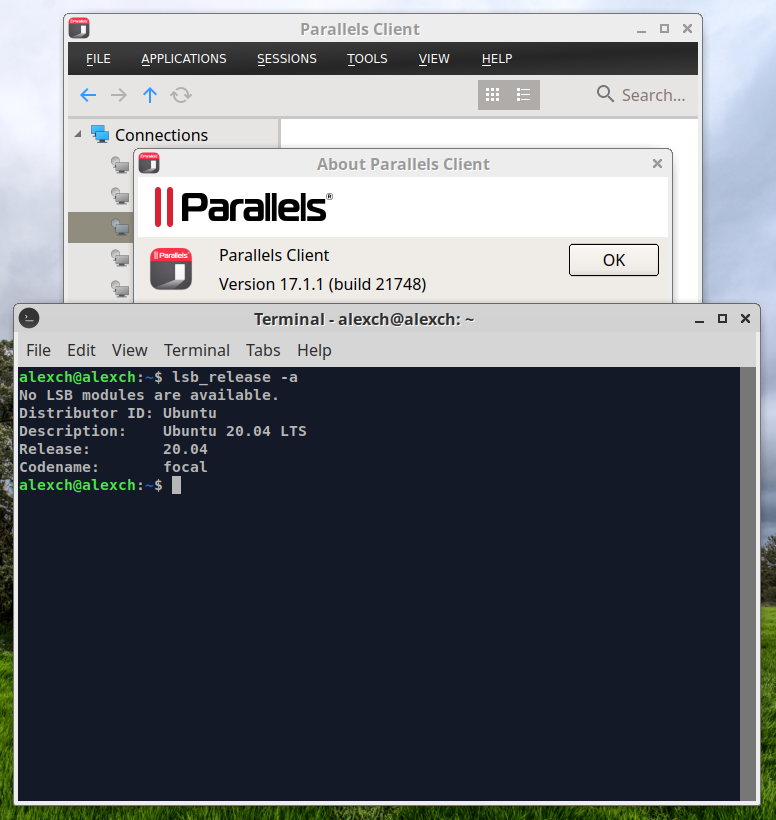The width and height of the screenshot is (776, 820).
Task: Click the Codename focal output line
Action: tap(113, 467)
